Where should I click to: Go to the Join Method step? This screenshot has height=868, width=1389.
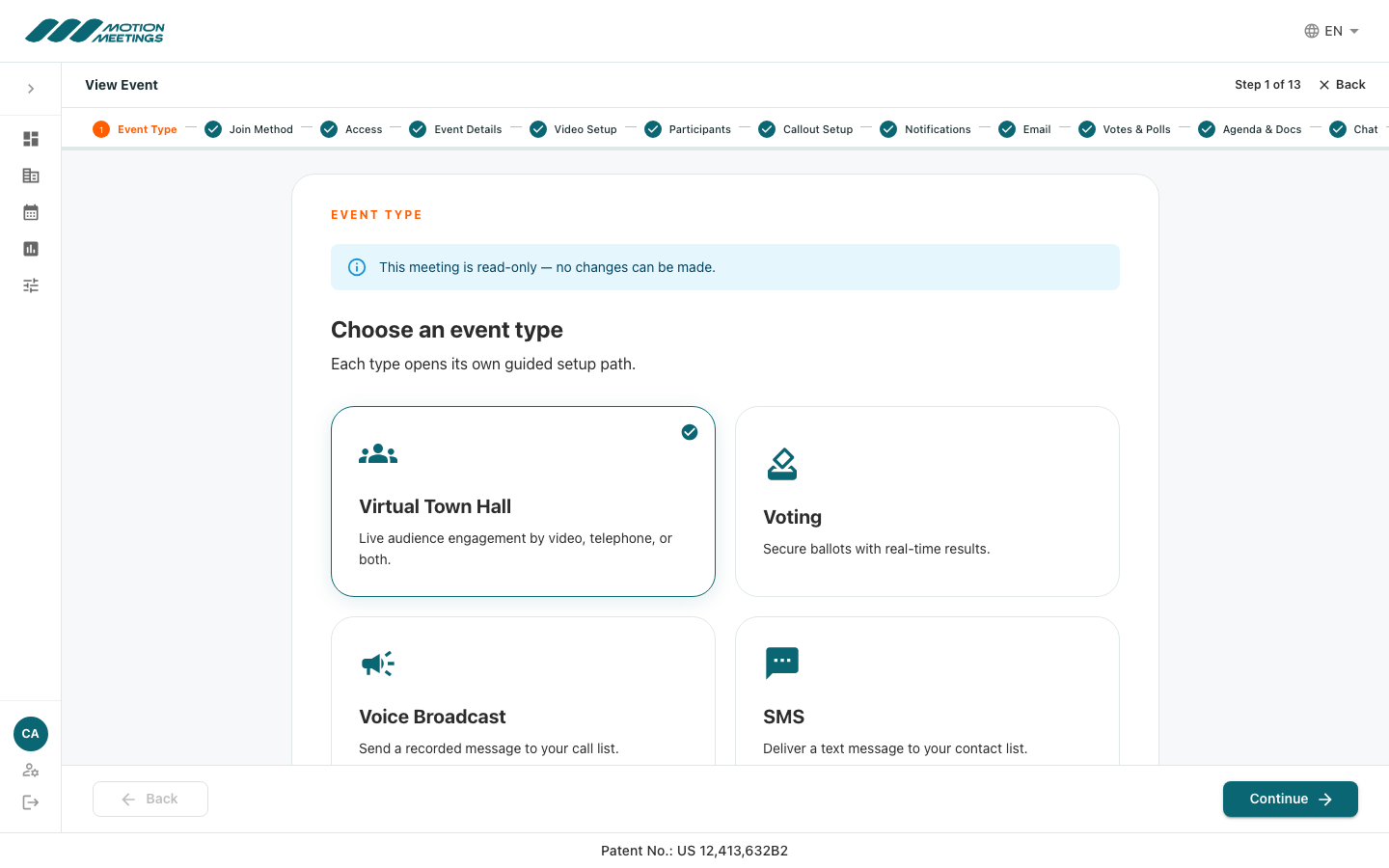(249, 129)
